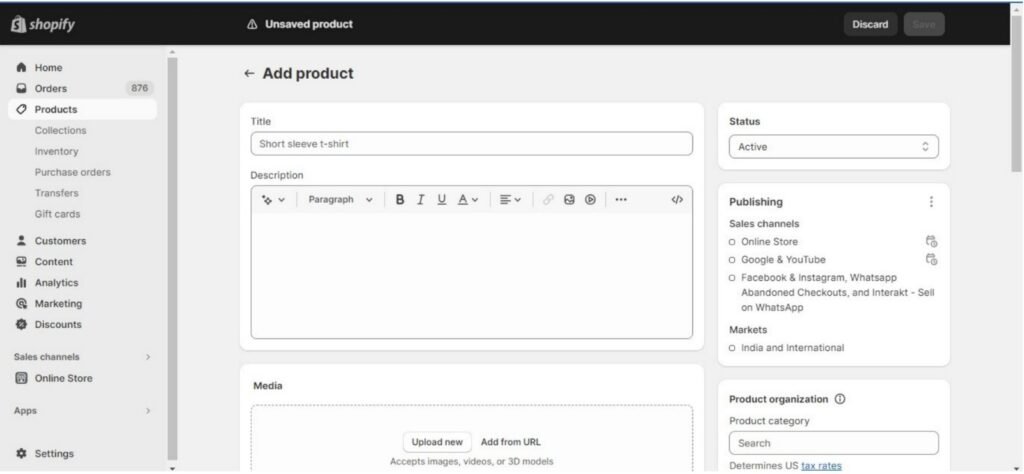1024x474 pixels.
Task: Open the Status Active dropdown
Action: pyautogui.click(x=834, y=147)
